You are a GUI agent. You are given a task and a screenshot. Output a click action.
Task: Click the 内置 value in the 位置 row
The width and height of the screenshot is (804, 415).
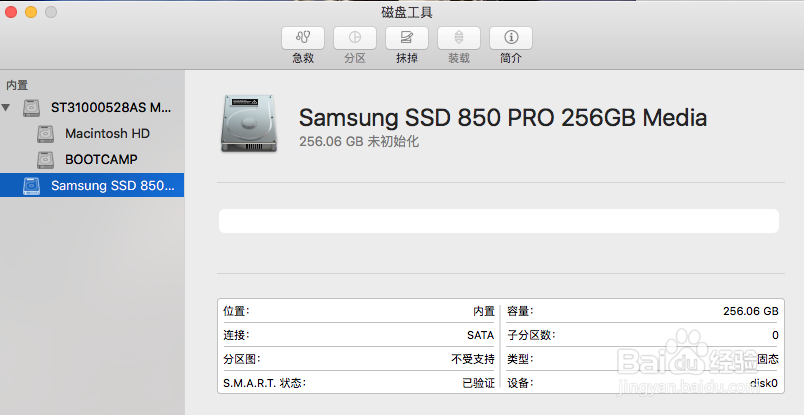click(x=484, y=311)
